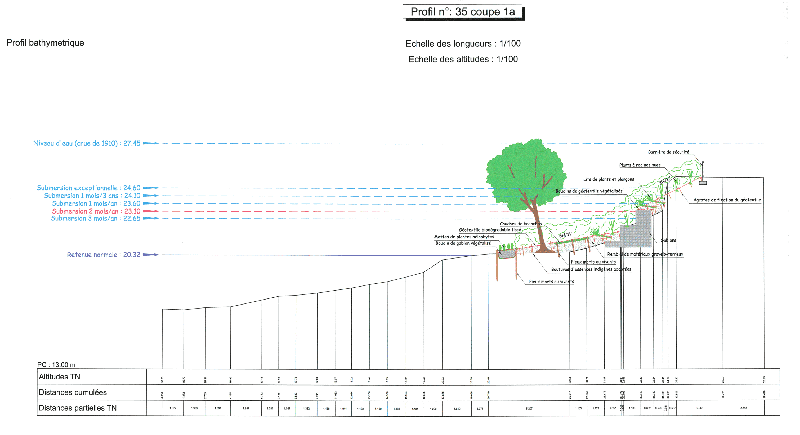
Task: Click the 'PC : 13.00 m' reference text
Action: click(57, 364)
